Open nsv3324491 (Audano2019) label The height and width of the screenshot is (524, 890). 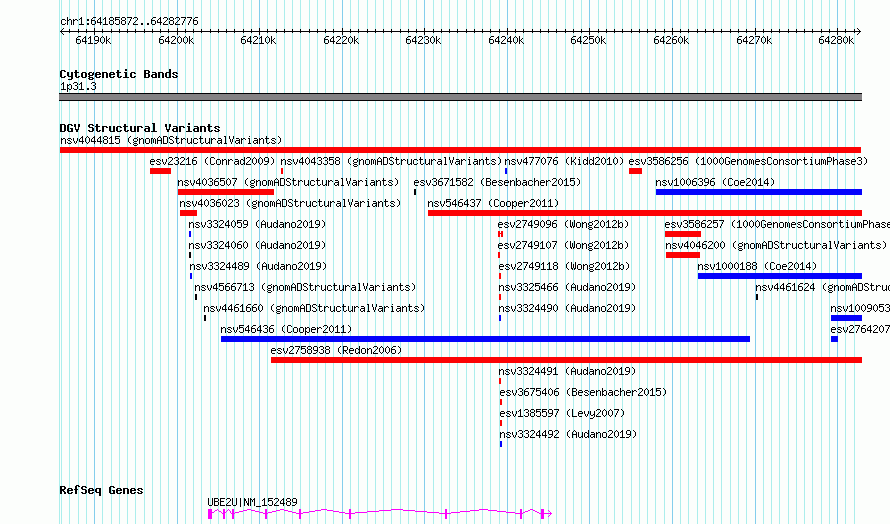click(x=567, y=371)
